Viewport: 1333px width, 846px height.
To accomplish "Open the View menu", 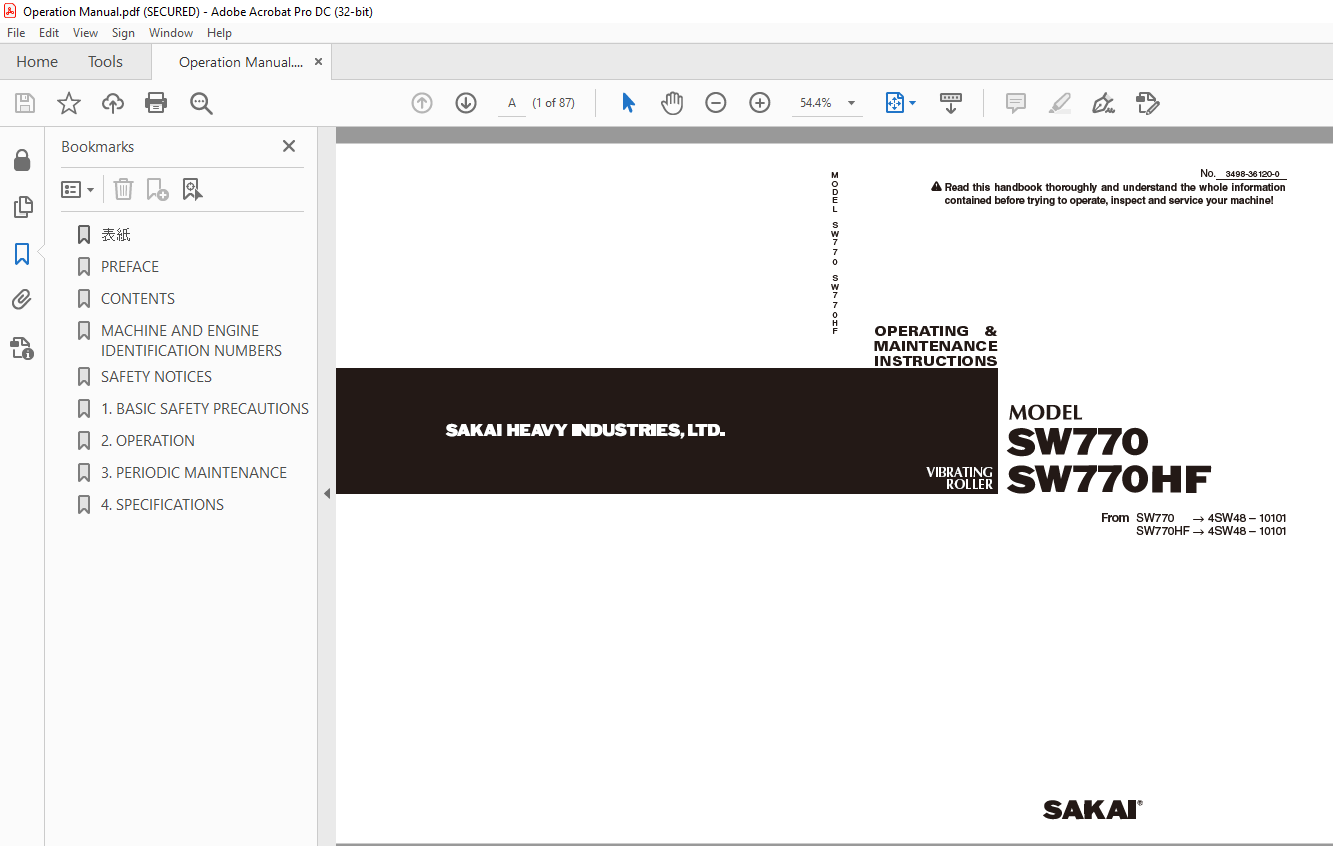I will pos(86,33).
